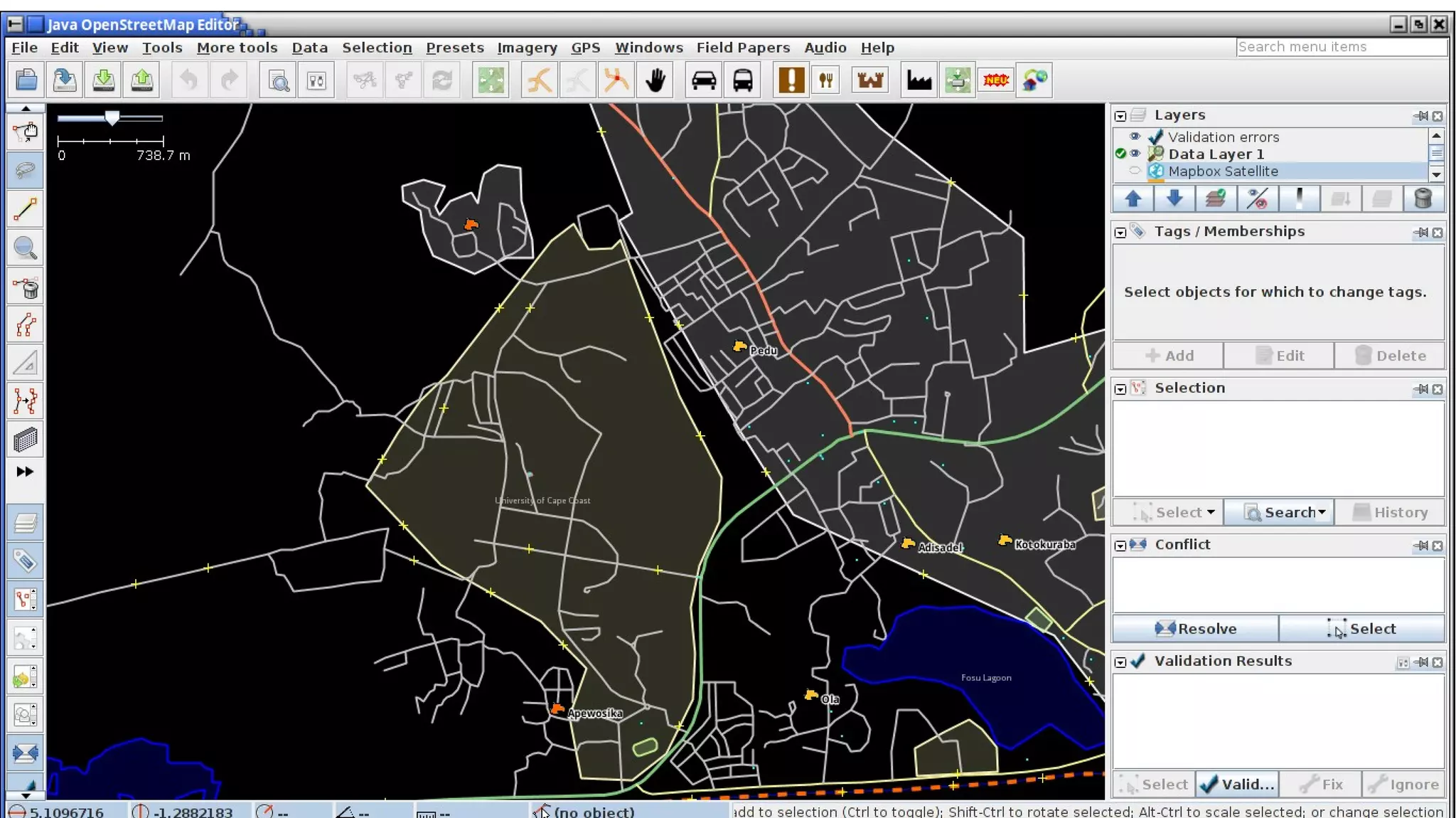Collapse the Validation Results panel

point(1120,662)
